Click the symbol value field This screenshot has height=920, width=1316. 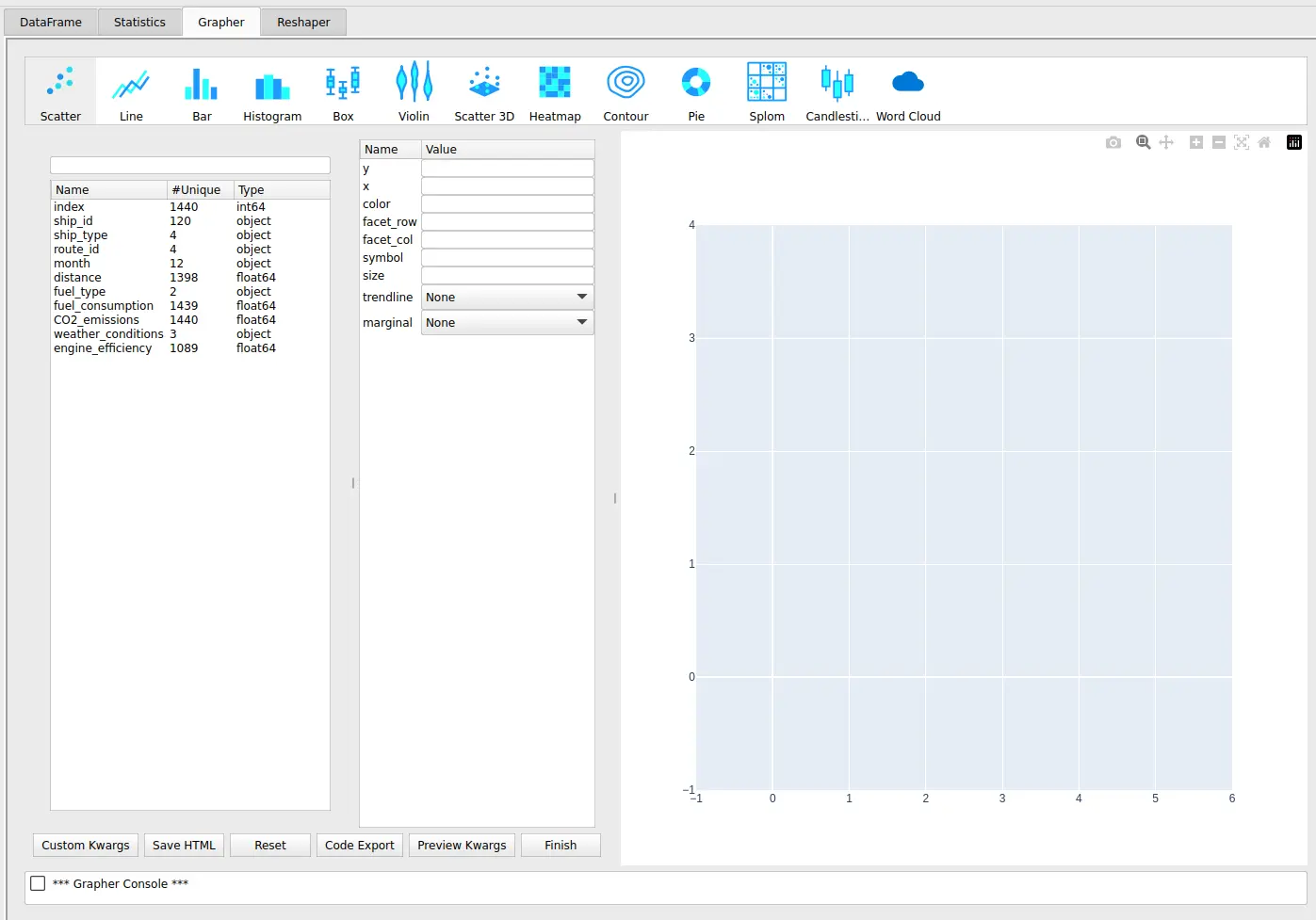click(508, 257)
